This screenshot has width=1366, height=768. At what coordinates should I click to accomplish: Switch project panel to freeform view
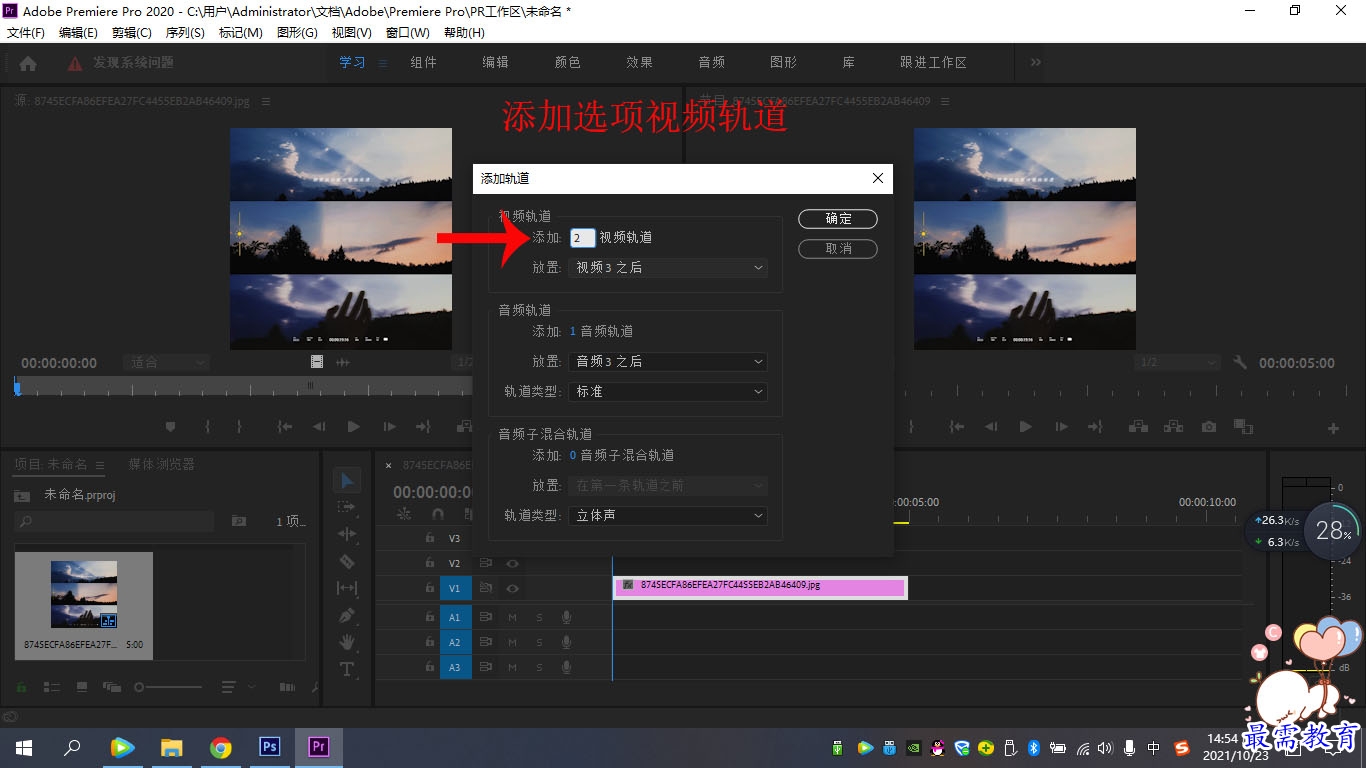[112, 688]
